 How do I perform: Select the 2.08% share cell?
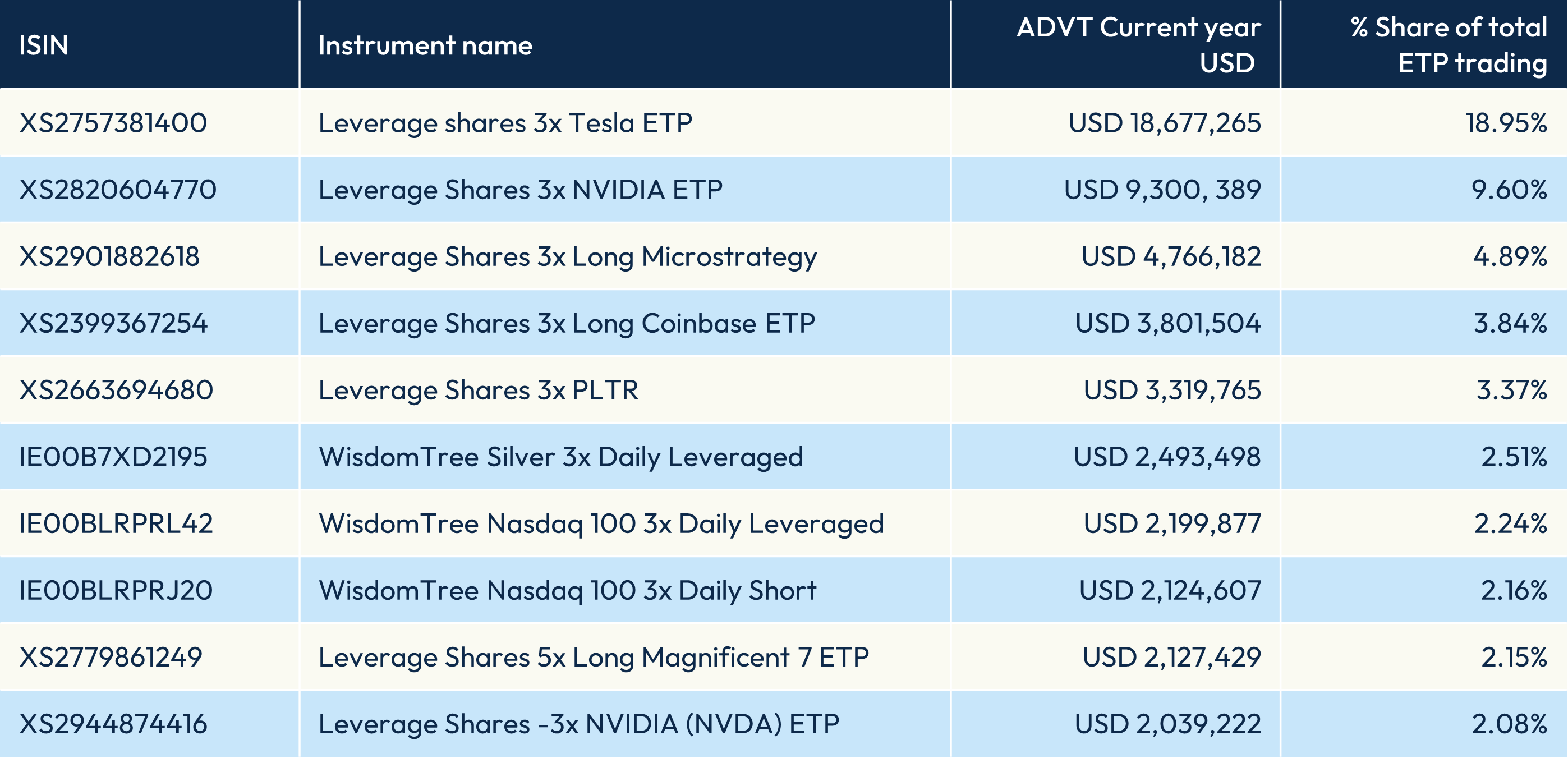(1509, 724)
